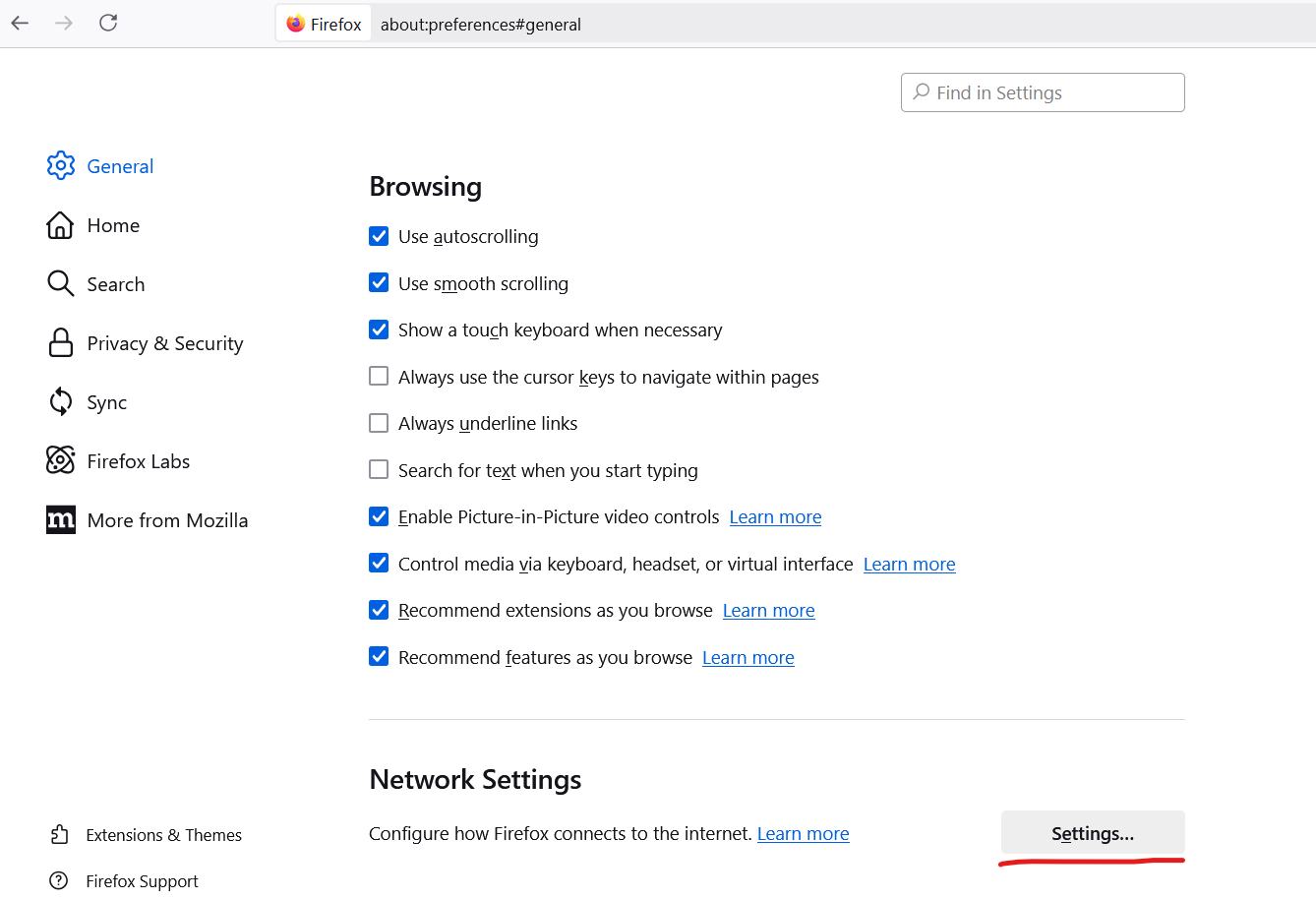Click the Network Settings heading
Image resolution: width=1316 pixels, height=900 pixels.
click(x=475, y=780)
